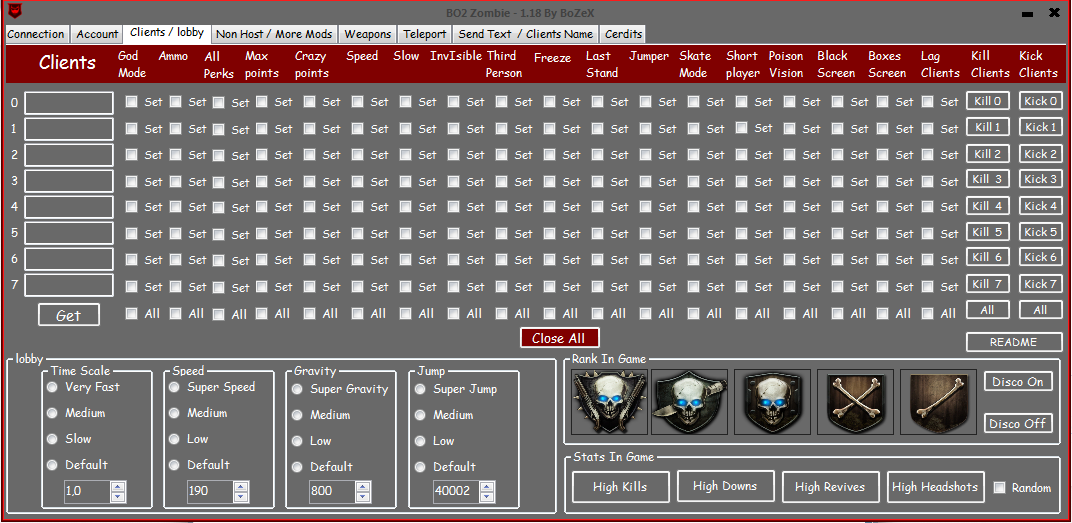The height and width of the screenshot is (523, 1072).
Task: Select Slow time scale option
Action: pyautogui.click(x=52, y=439)
